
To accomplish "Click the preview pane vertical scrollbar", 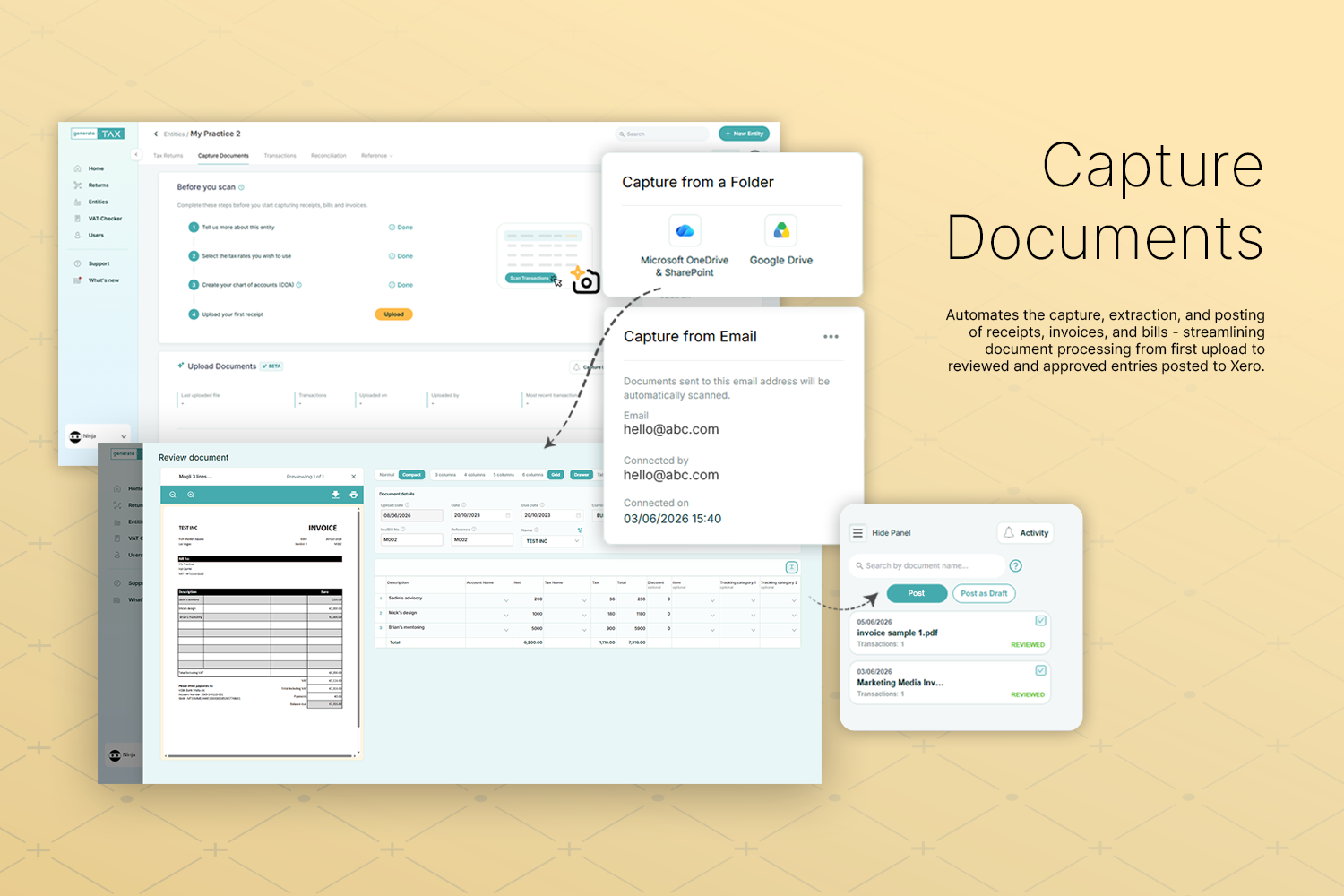I will coord(358,618).
